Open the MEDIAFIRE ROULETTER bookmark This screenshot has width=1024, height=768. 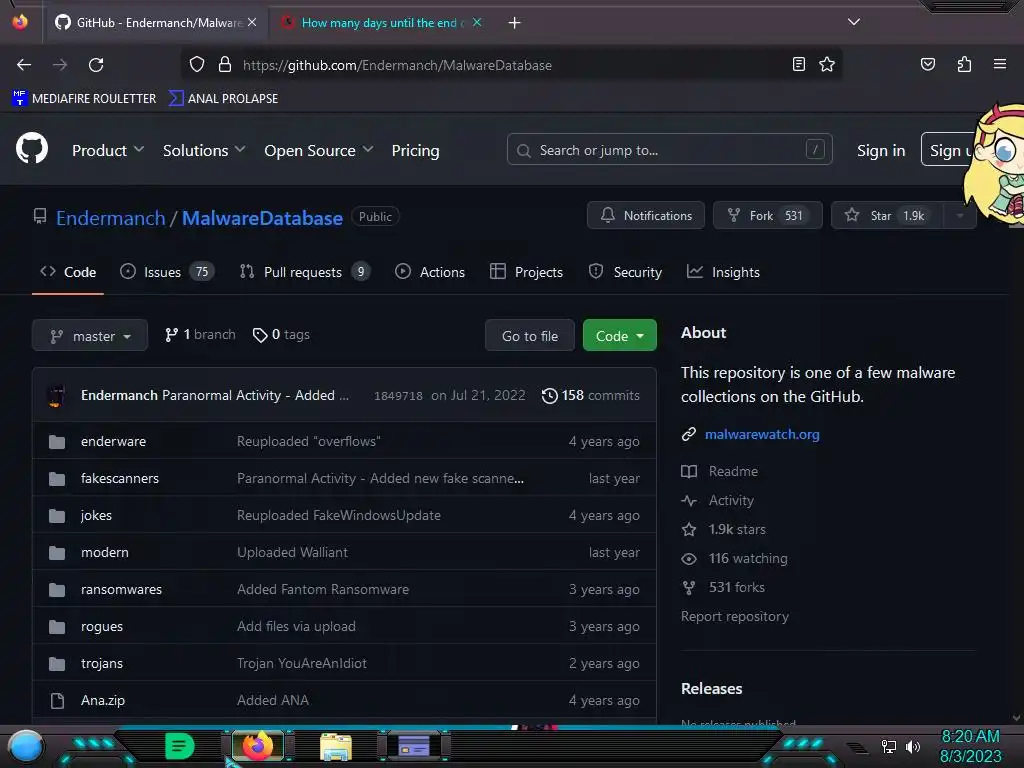pos(84,99)
